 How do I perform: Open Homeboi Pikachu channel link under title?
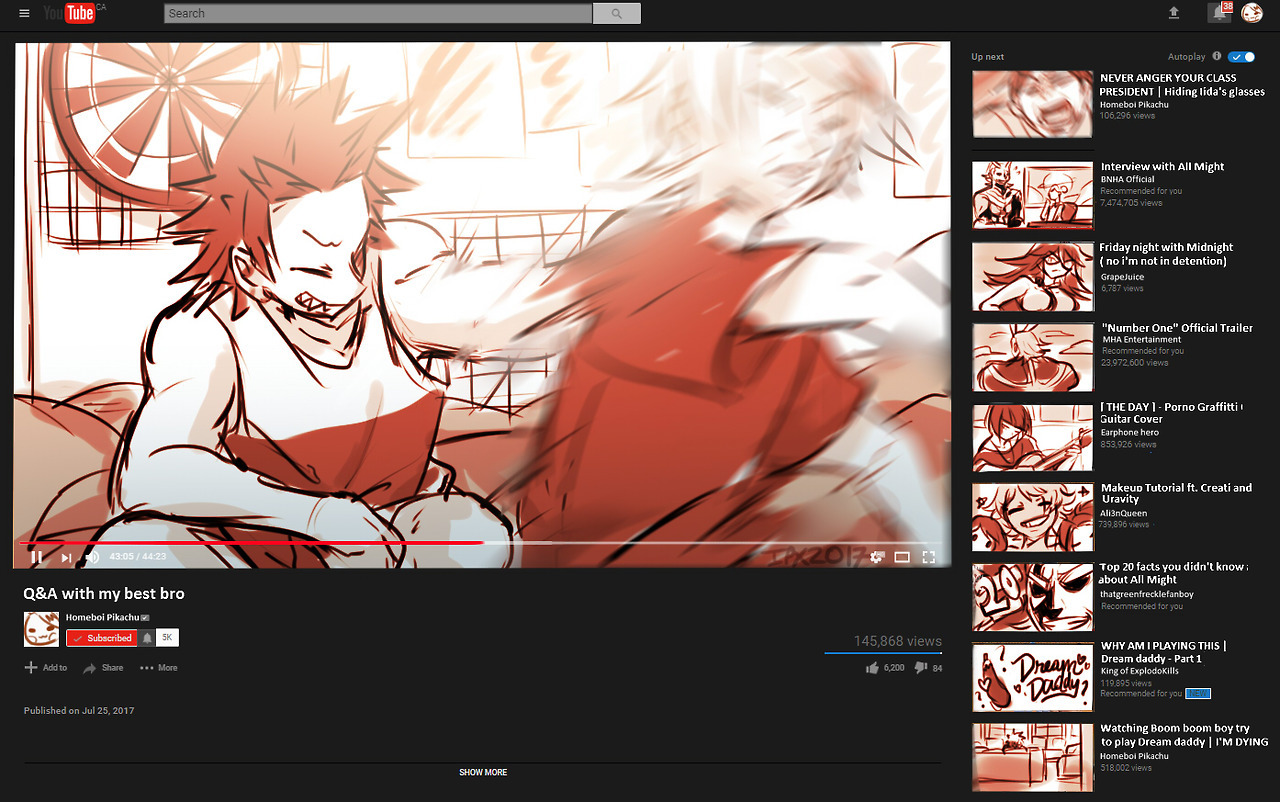(x=103, y=617)
